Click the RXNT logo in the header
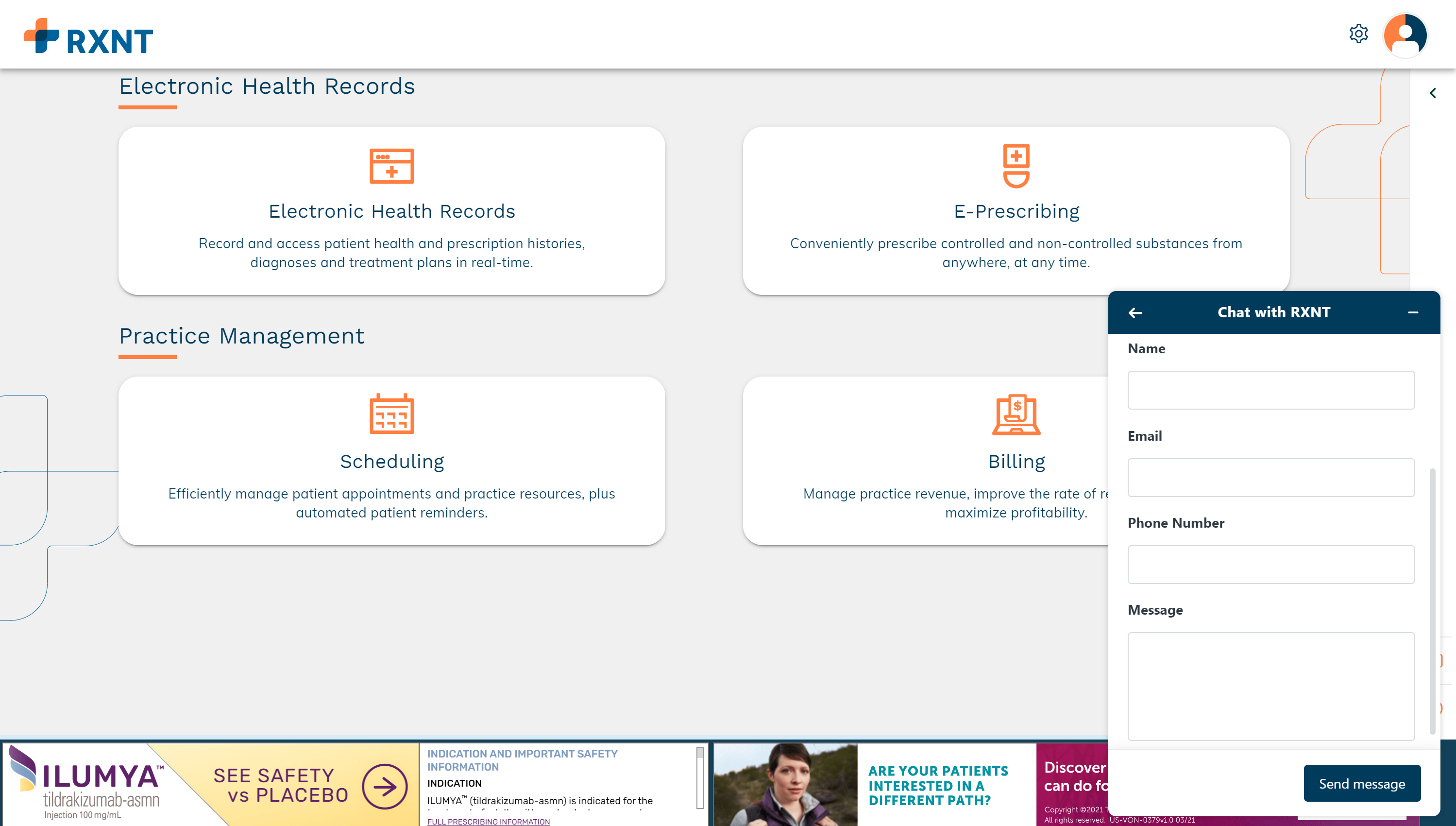Viewport: 1456px width, 826px height. 88,36
